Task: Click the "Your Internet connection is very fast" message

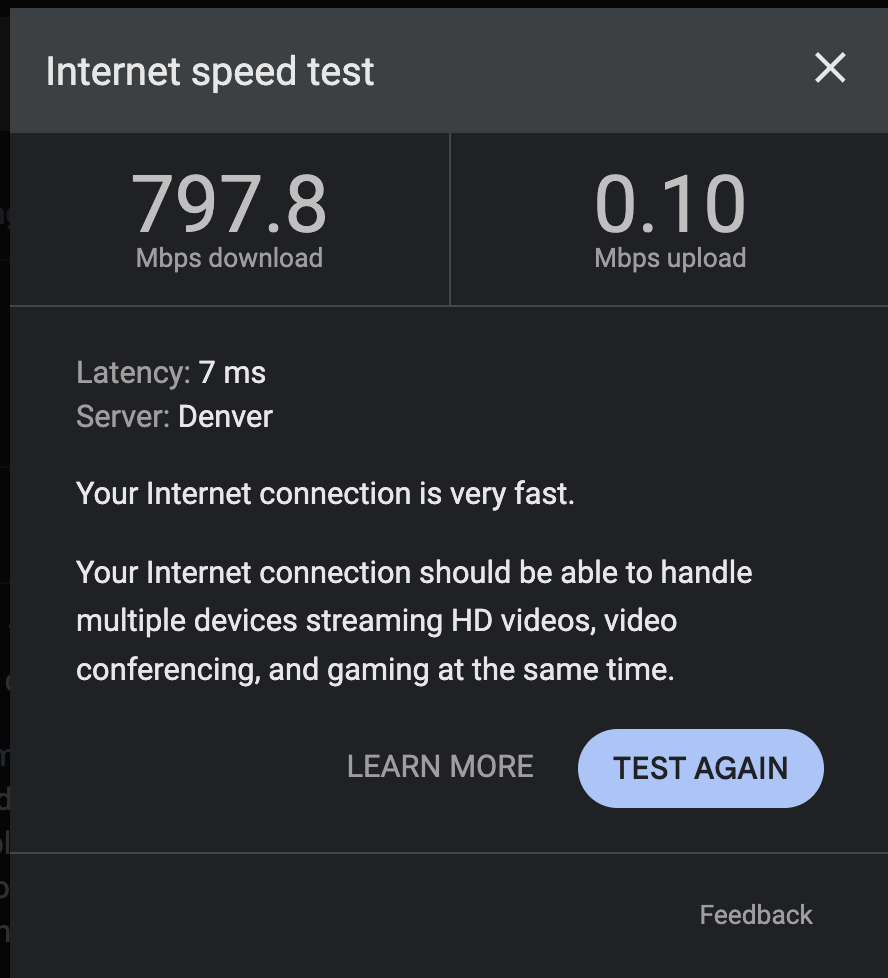Action: click(x=325, y=493)
